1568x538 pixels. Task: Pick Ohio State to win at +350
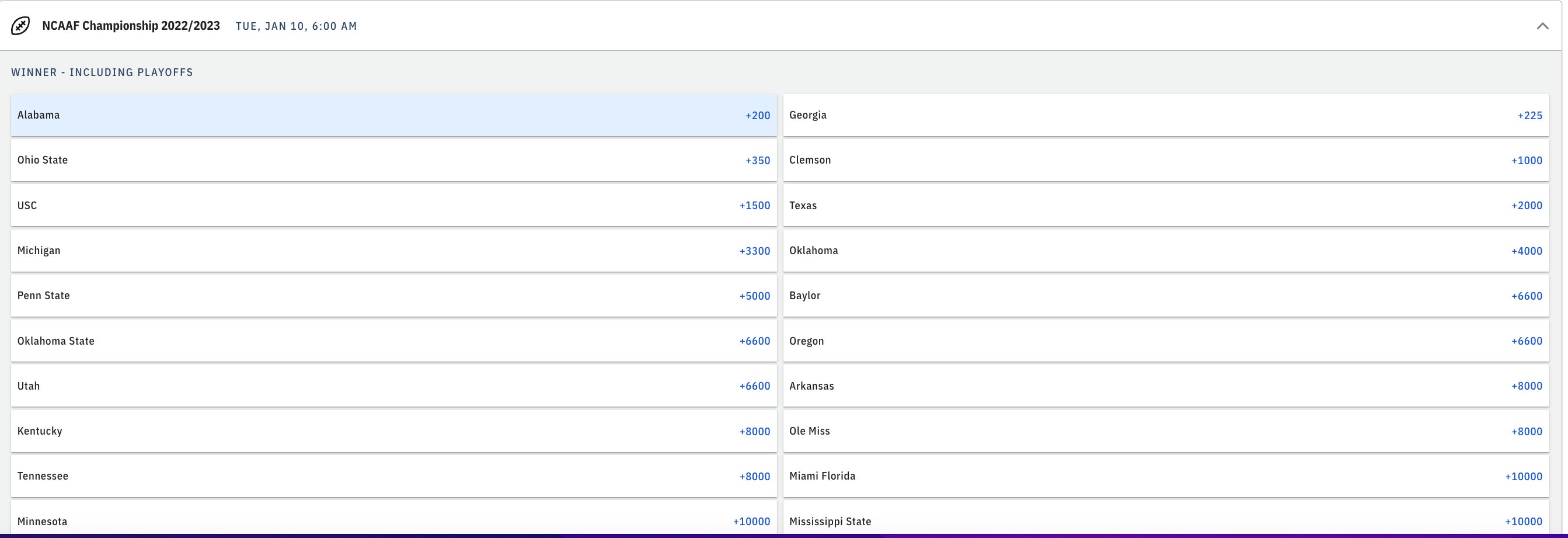tap(393, 160)
